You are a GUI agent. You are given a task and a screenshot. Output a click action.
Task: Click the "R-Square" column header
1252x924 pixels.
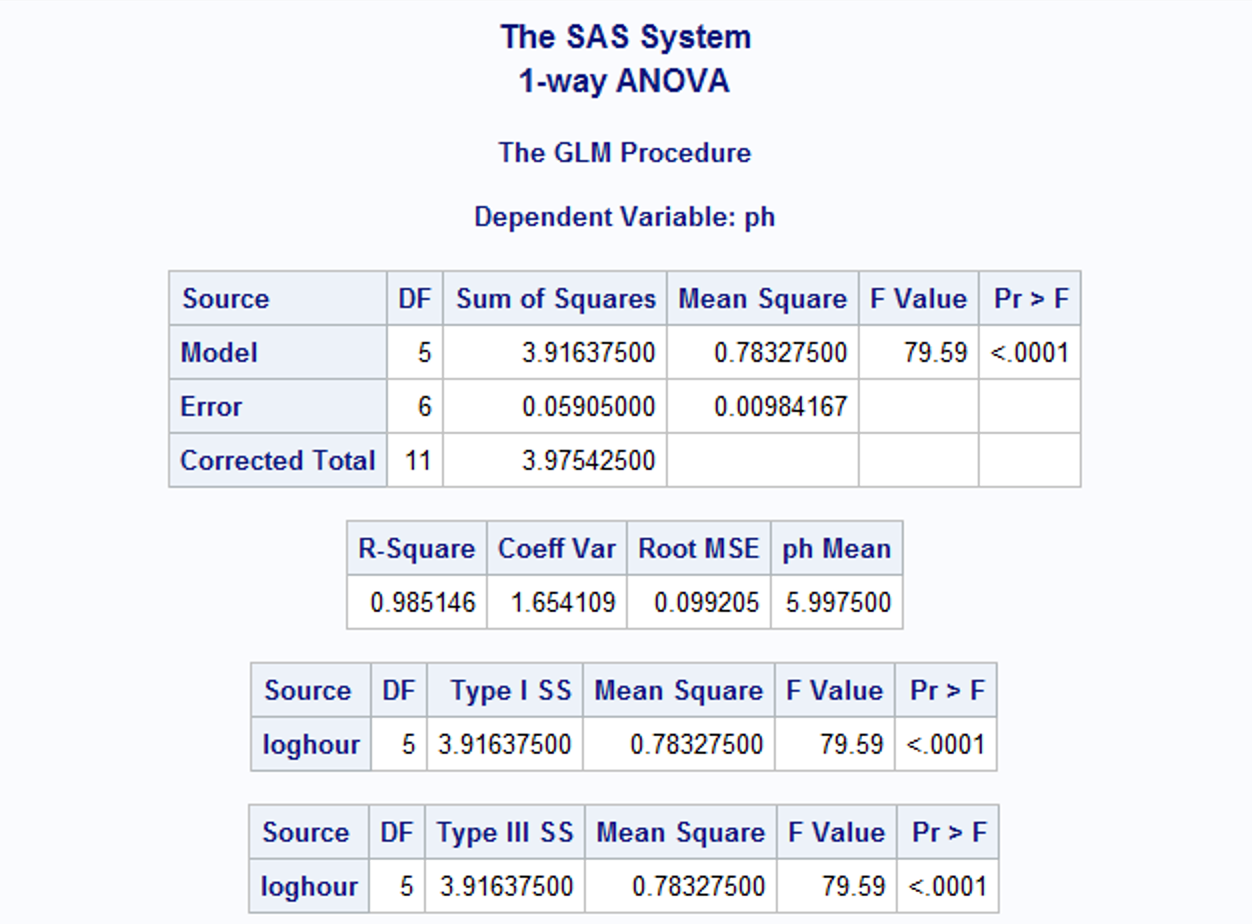point(417,549)
